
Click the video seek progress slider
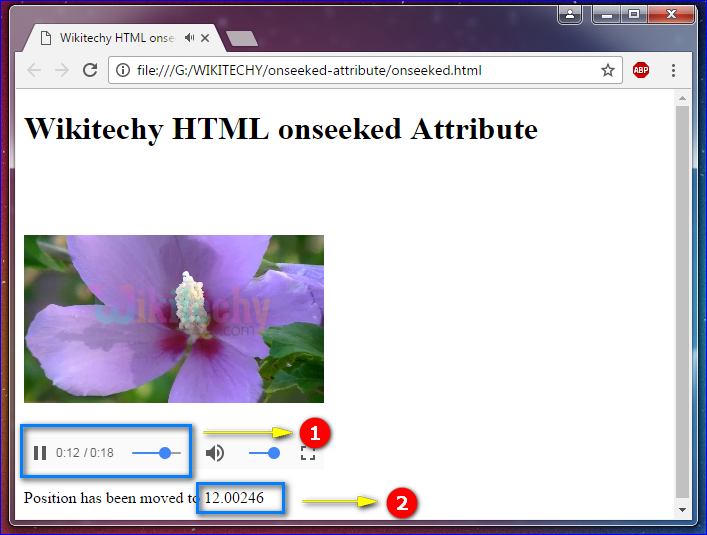pos(156,453)
